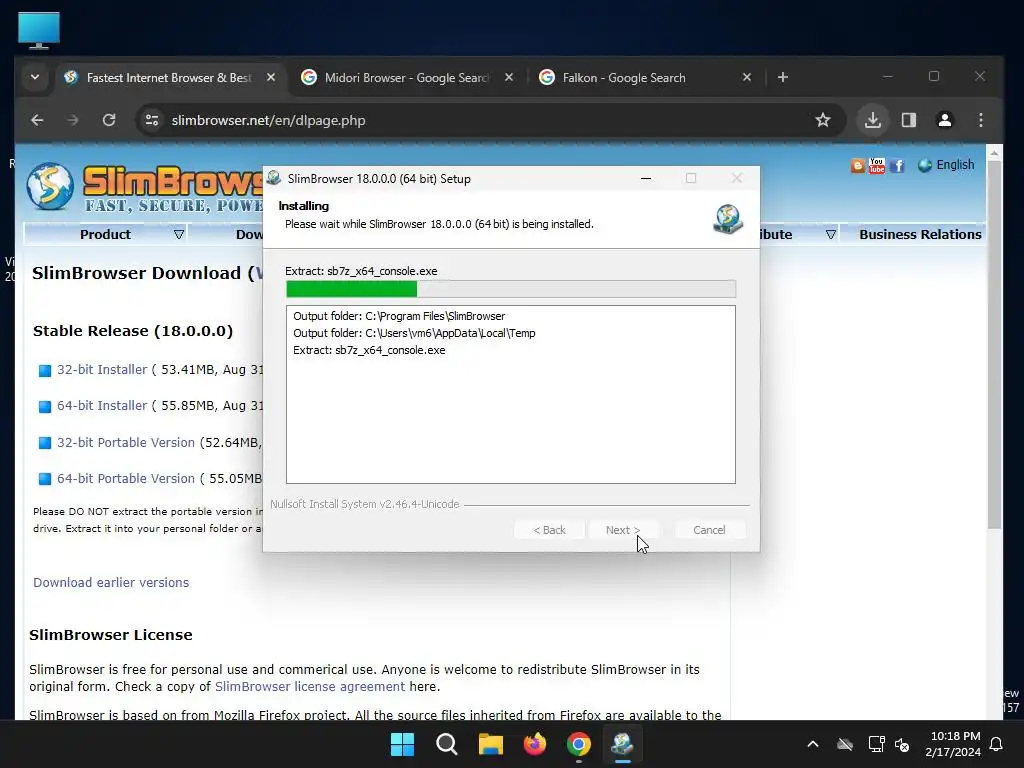The width and height of the screenshot is (1024, 768).
Task: Bookmark this page with the star icon
Action: pyautogui.click(x=823, y=120)
